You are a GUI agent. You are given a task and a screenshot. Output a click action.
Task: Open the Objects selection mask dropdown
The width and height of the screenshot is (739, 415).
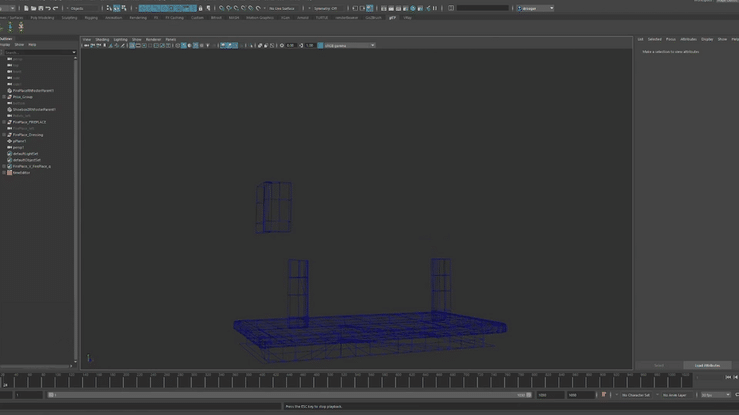[x=84, y=8]
